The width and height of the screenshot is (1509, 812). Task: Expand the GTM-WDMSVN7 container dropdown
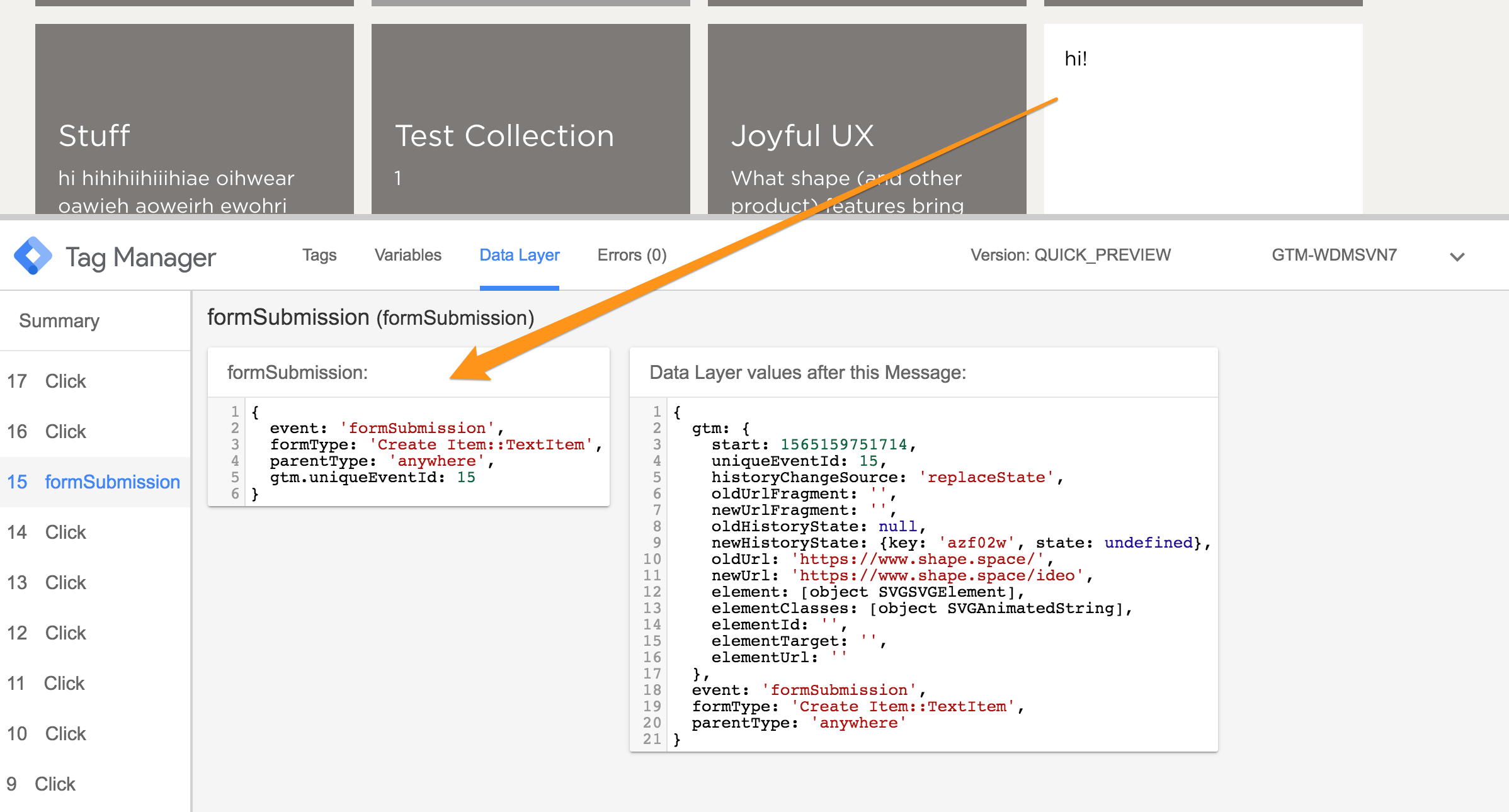tap(1457, 256)
